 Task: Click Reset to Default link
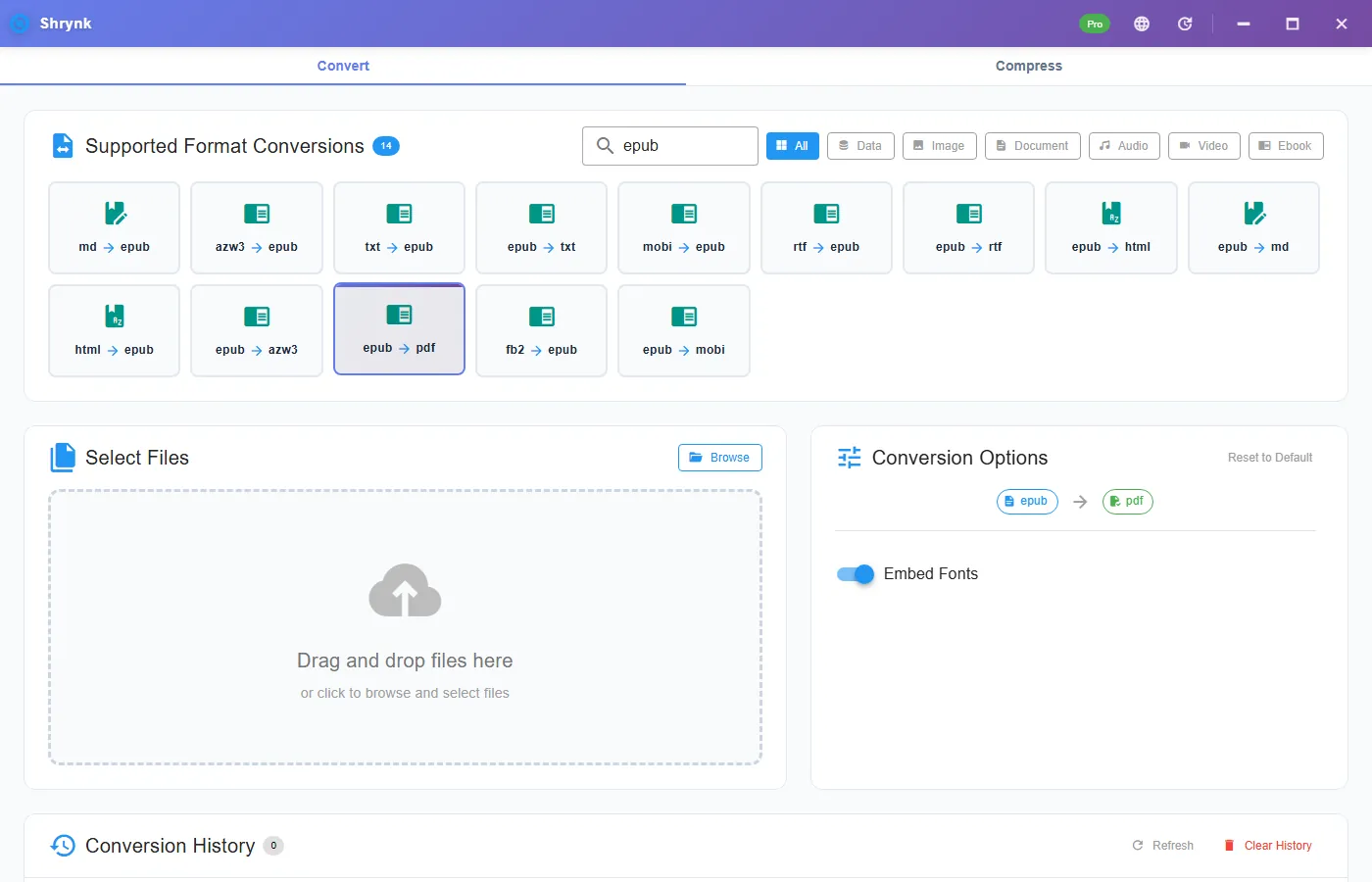[x=1270, y=458]
